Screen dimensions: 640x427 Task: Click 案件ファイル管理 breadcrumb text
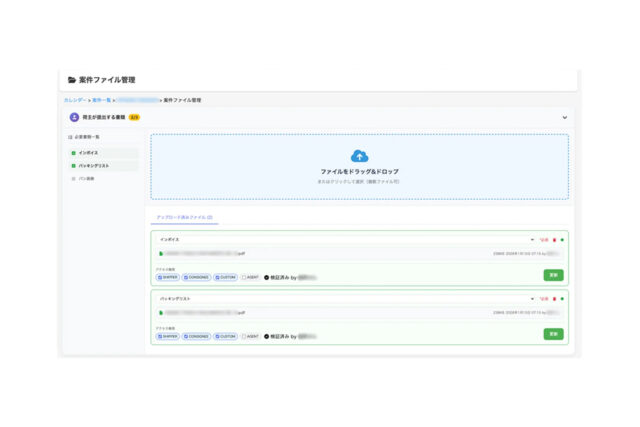[x=182, y=100]
